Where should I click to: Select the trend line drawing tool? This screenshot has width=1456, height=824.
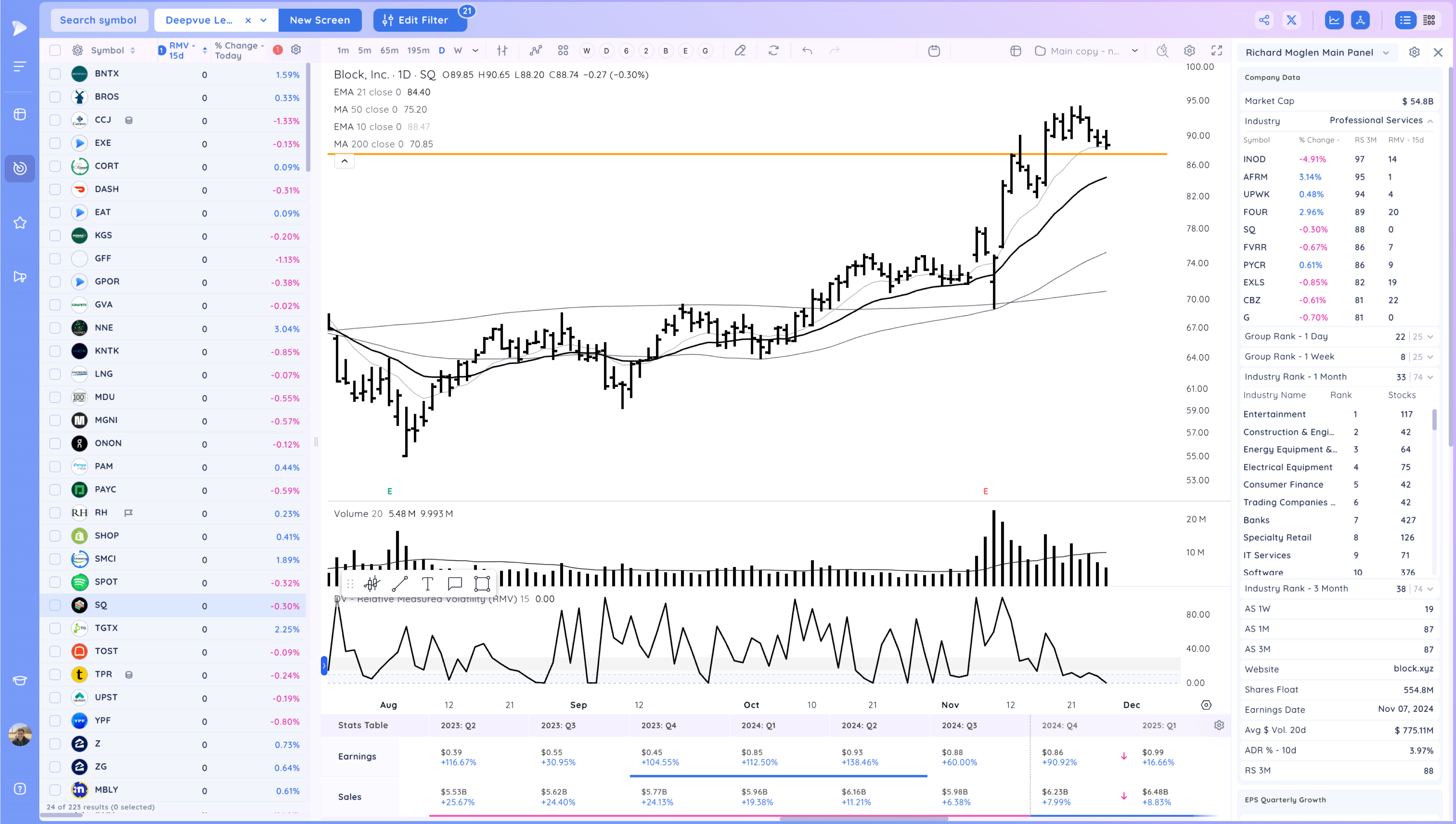pyautogui.click(x=400, y=583)
